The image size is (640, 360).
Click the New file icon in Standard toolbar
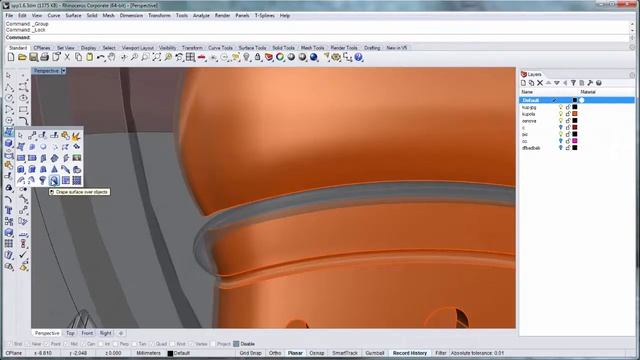click(11, 58)
